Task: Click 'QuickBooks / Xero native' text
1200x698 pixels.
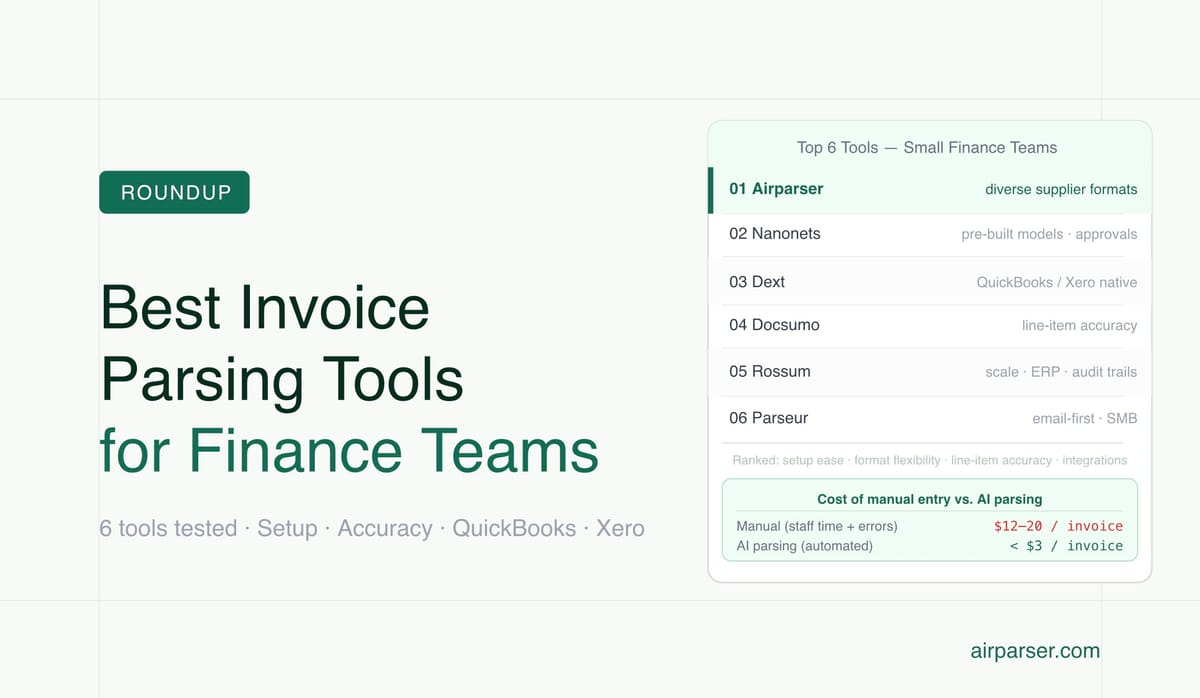Action: click(x=1057, y=282)
